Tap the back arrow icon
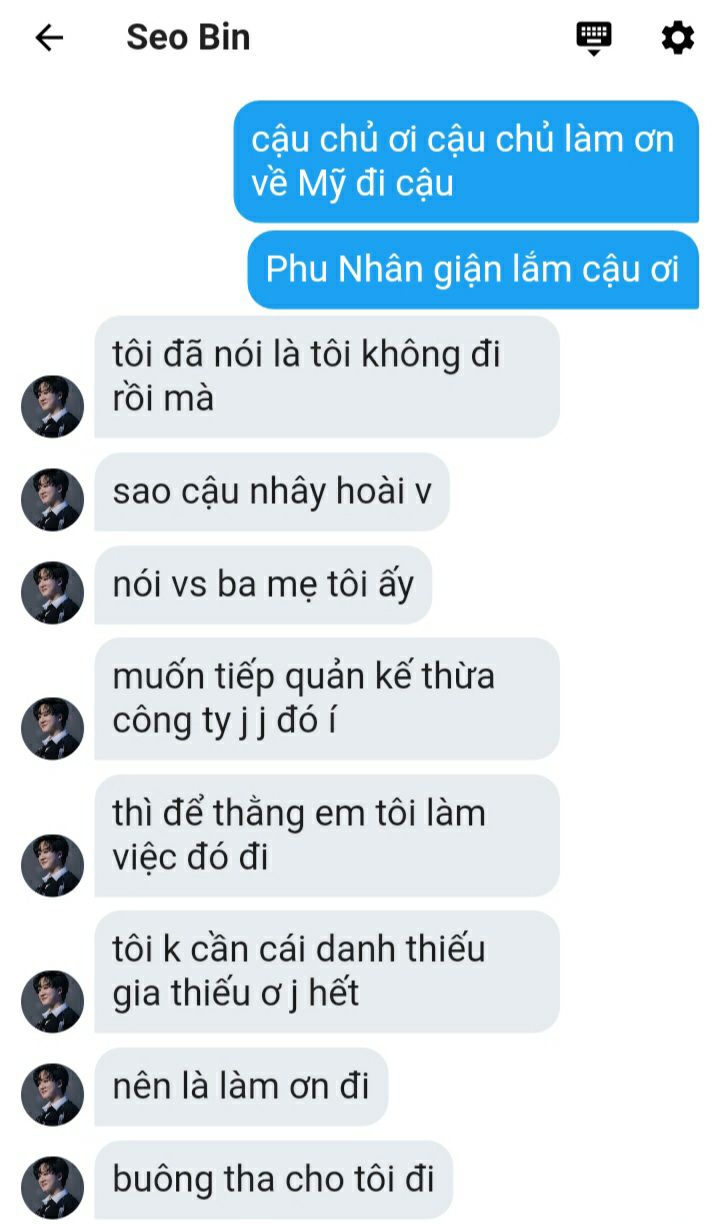720x1225 pixels. [x=49, y=38]
